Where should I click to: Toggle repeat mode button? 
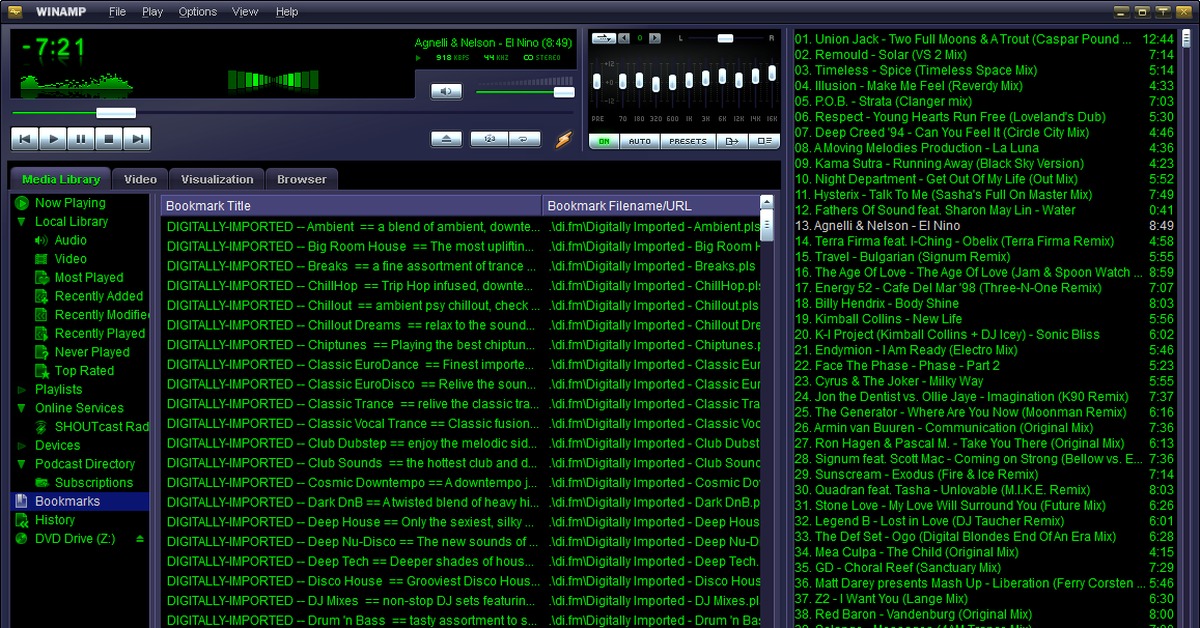(x=524, y=139)
